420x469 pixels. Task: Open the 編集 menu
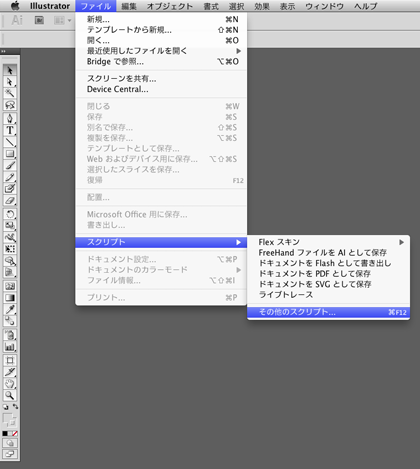click(x=129, y=6)
